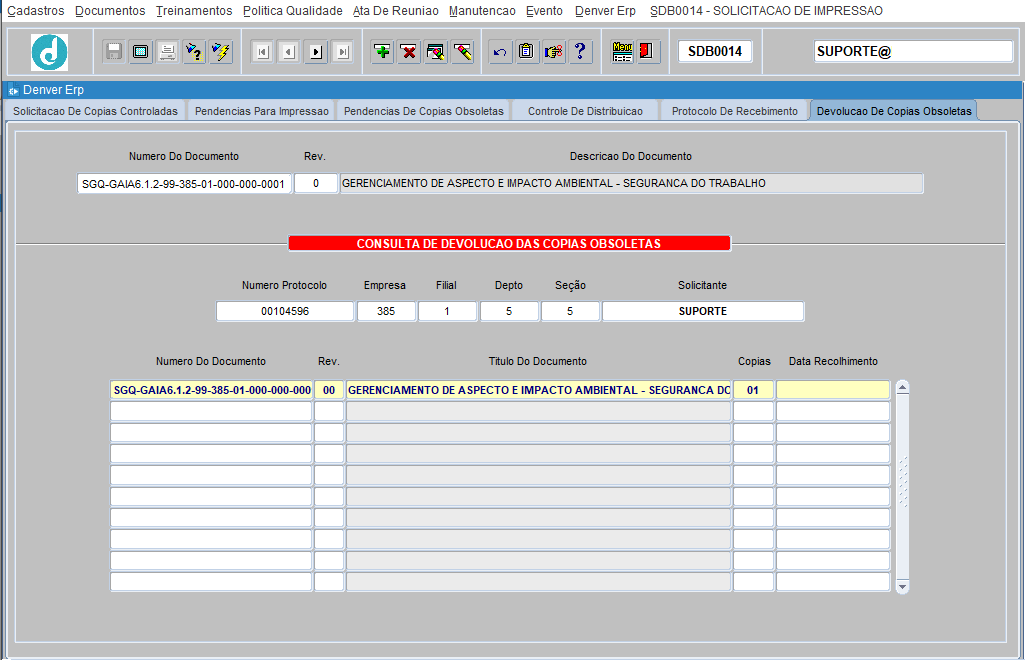
Task: Click the grid scrollbar down arrow
Action: tap(902, 586)
